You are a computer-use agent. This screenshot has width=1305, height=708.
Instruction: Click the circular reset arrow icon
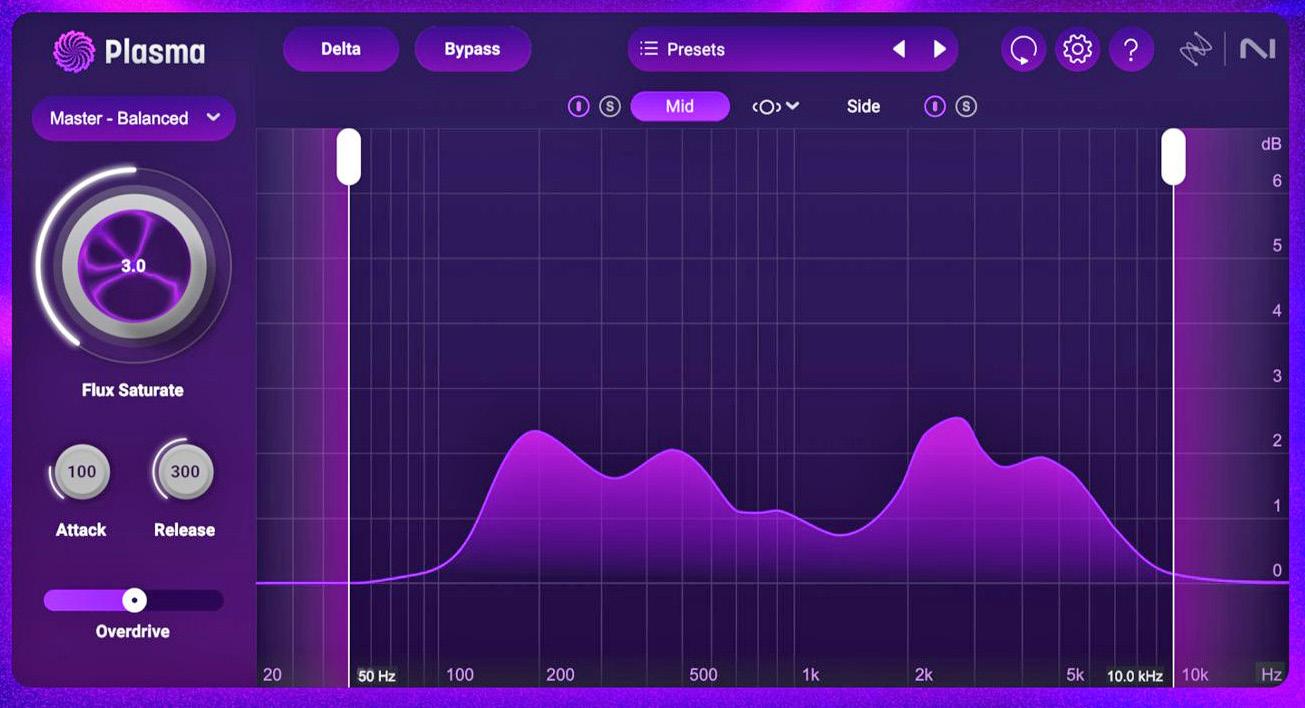[x=1023, y=49]
